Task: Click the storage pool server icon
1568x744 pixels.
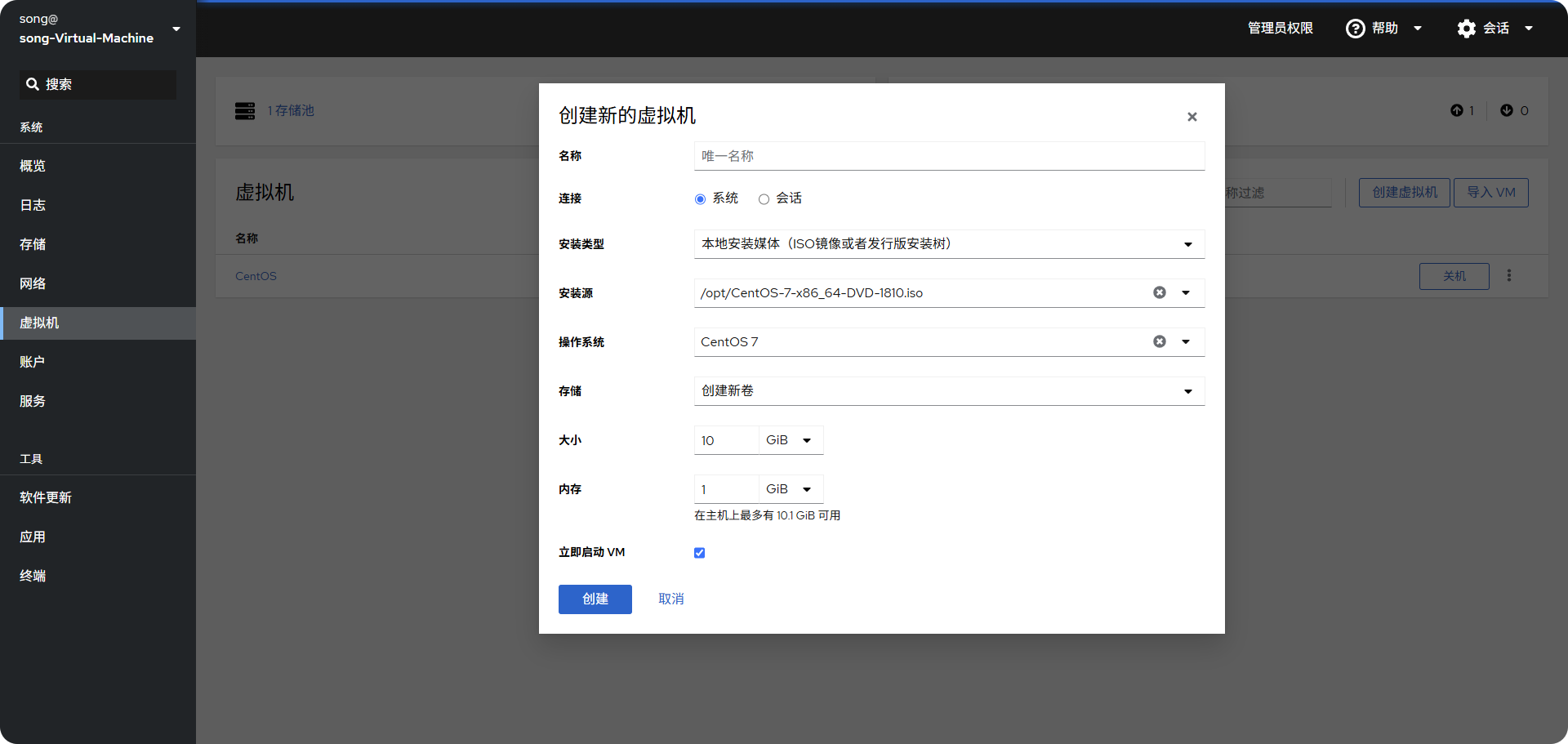Action: point(245,110)
